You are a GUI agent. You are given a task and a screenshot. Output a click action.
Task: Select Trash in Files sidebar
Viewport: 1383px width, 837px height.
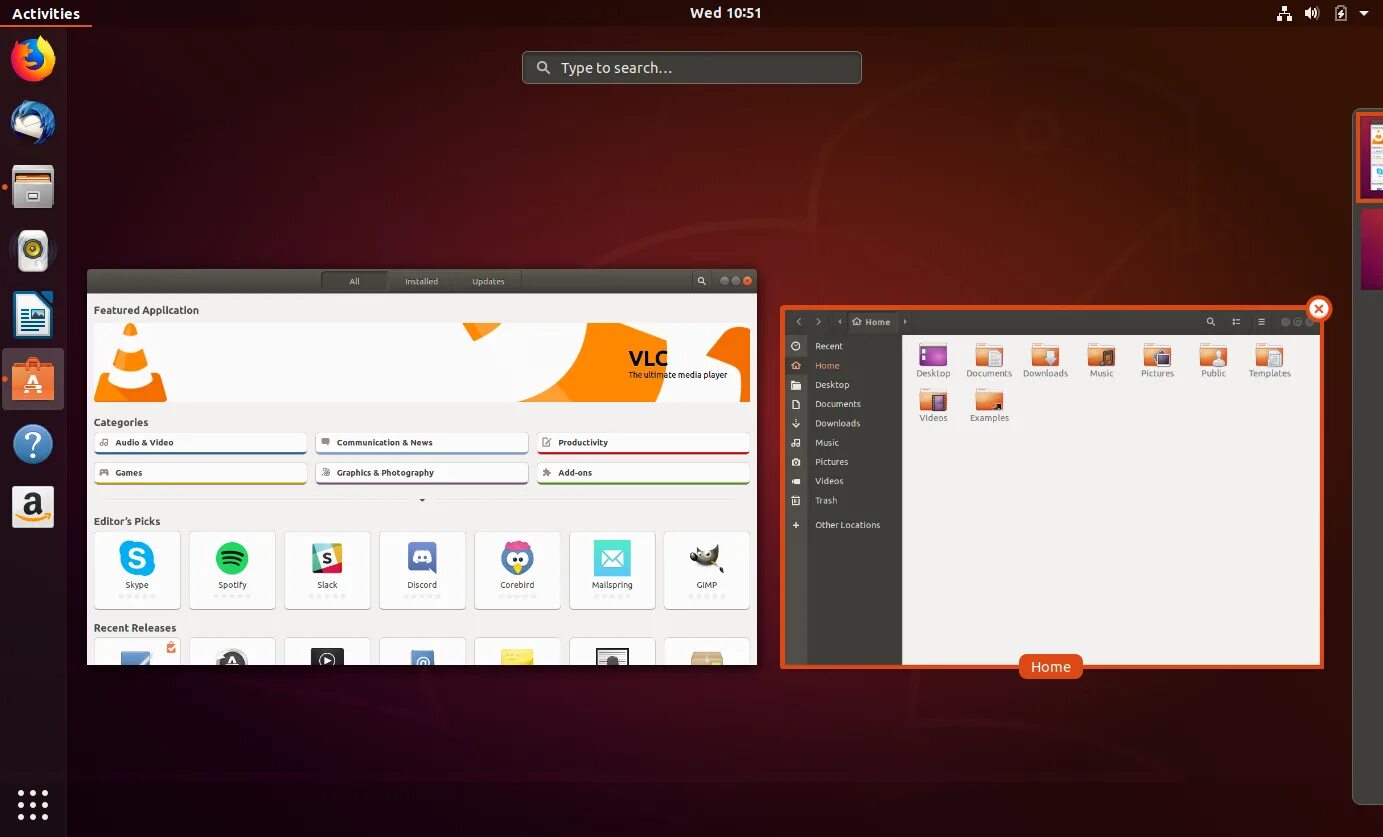(845, 501)
